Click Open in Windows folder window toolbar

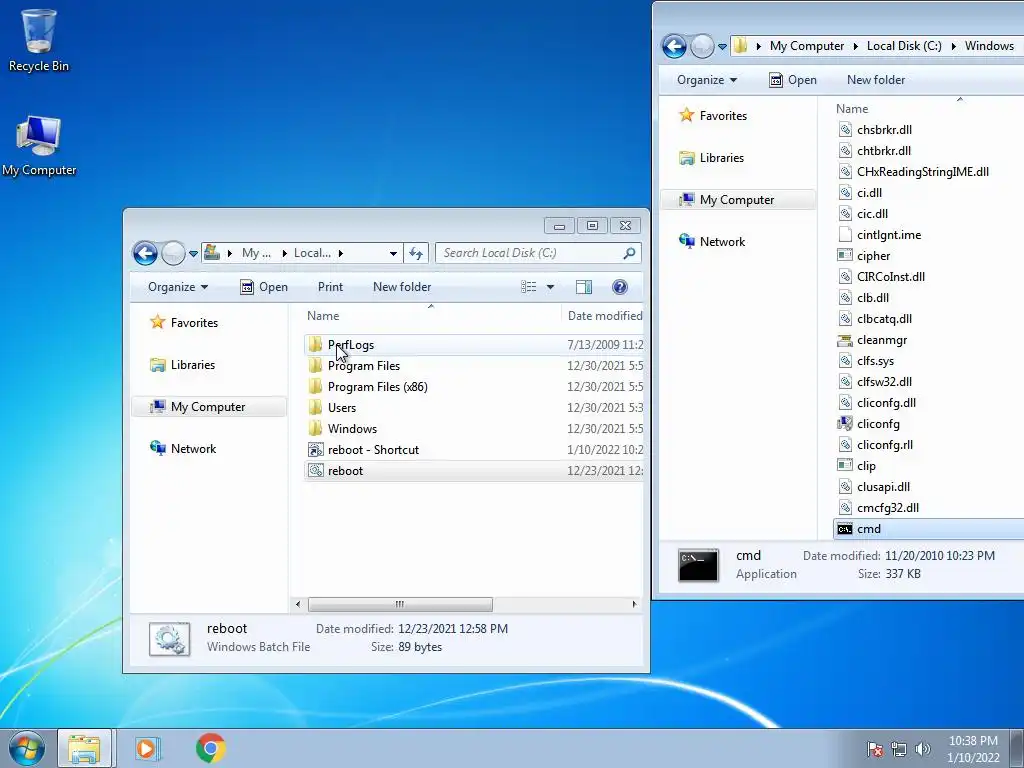click(x=793, y=80)
